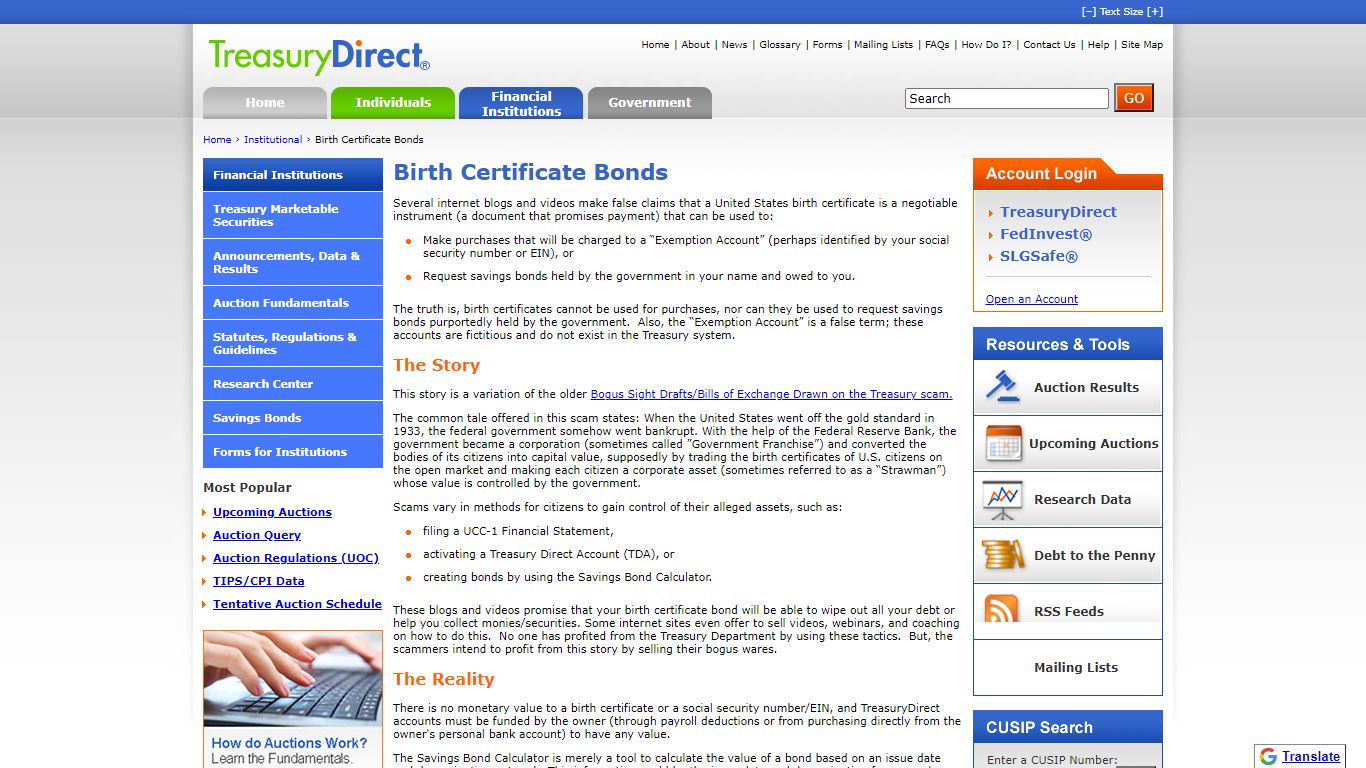This screenshot has height=768, width=1366.
Task: Click the Debt to the Penny coins icon
Action: coord(1003,555)
